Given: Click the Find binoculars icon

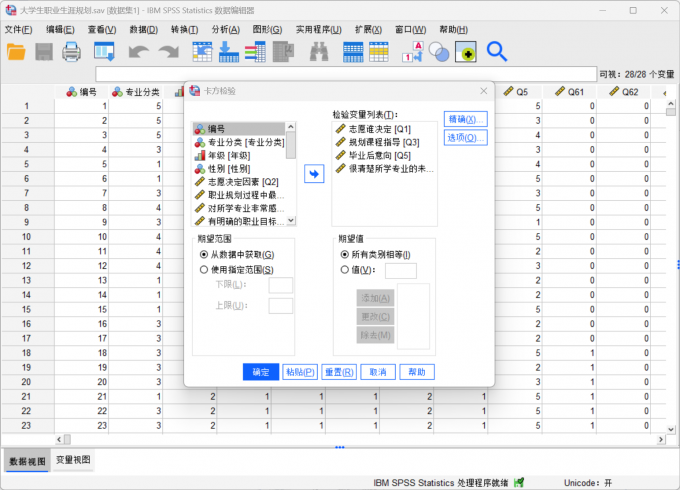Looking at the screenshot, I should [x=319, y=51].
